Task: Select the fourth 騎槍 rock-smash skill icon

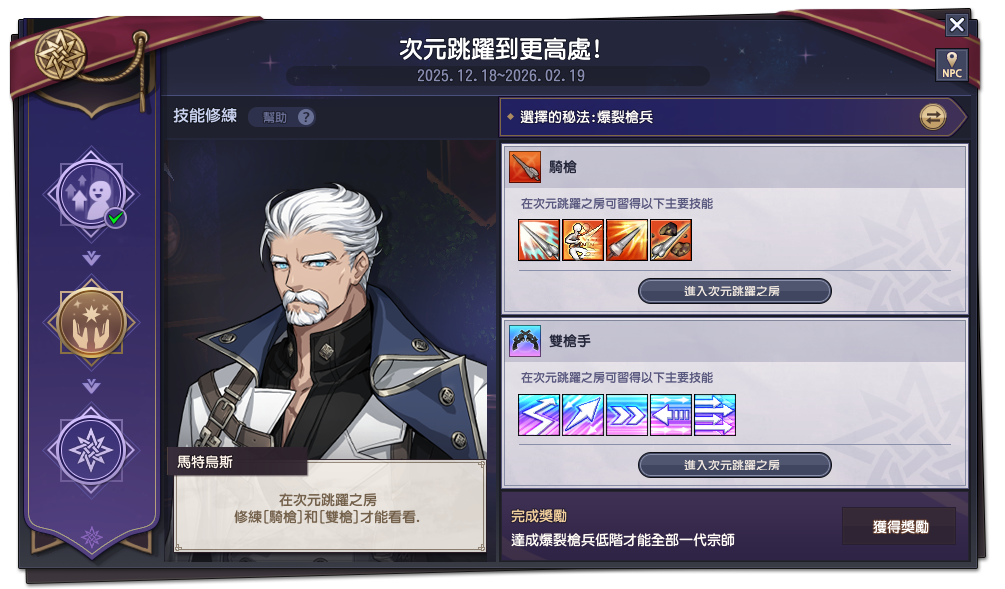Action: [x=670, y=240]
